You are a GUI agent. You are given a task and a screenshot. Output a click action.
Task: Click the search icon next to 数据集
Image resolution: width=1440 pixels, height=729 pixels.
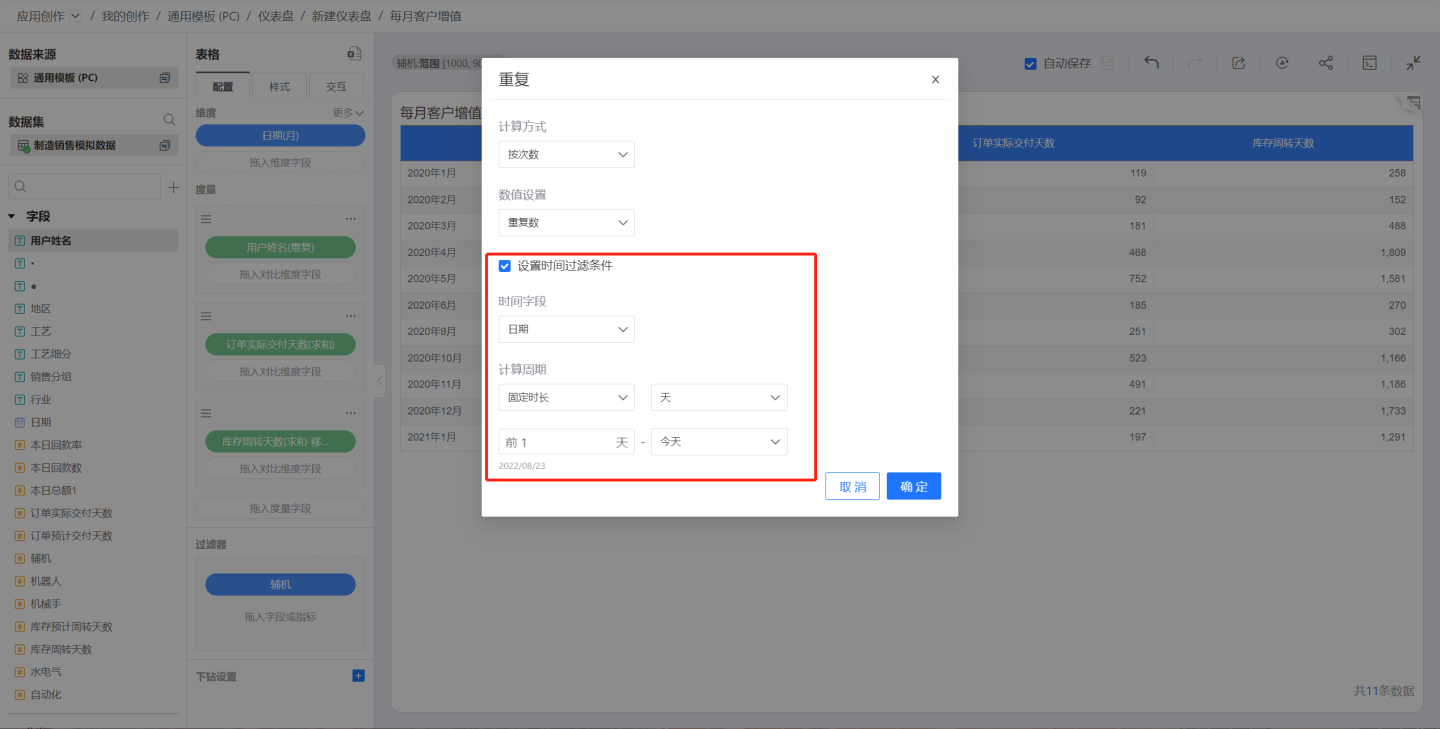point(169,120)
